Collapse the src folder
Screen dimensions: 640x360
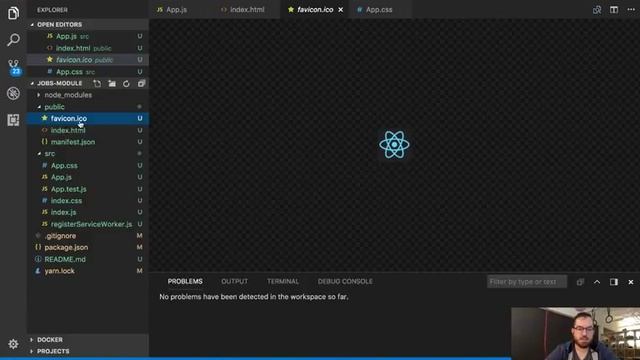coord(88,154)
